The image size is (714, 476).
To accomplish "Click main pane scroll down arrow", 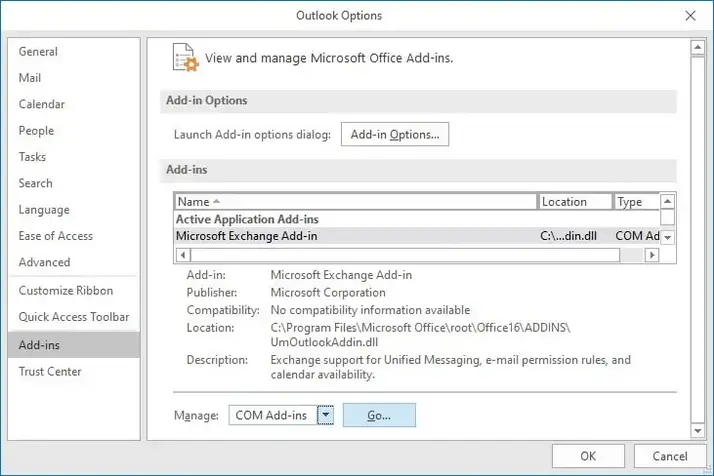I will 698,430.
